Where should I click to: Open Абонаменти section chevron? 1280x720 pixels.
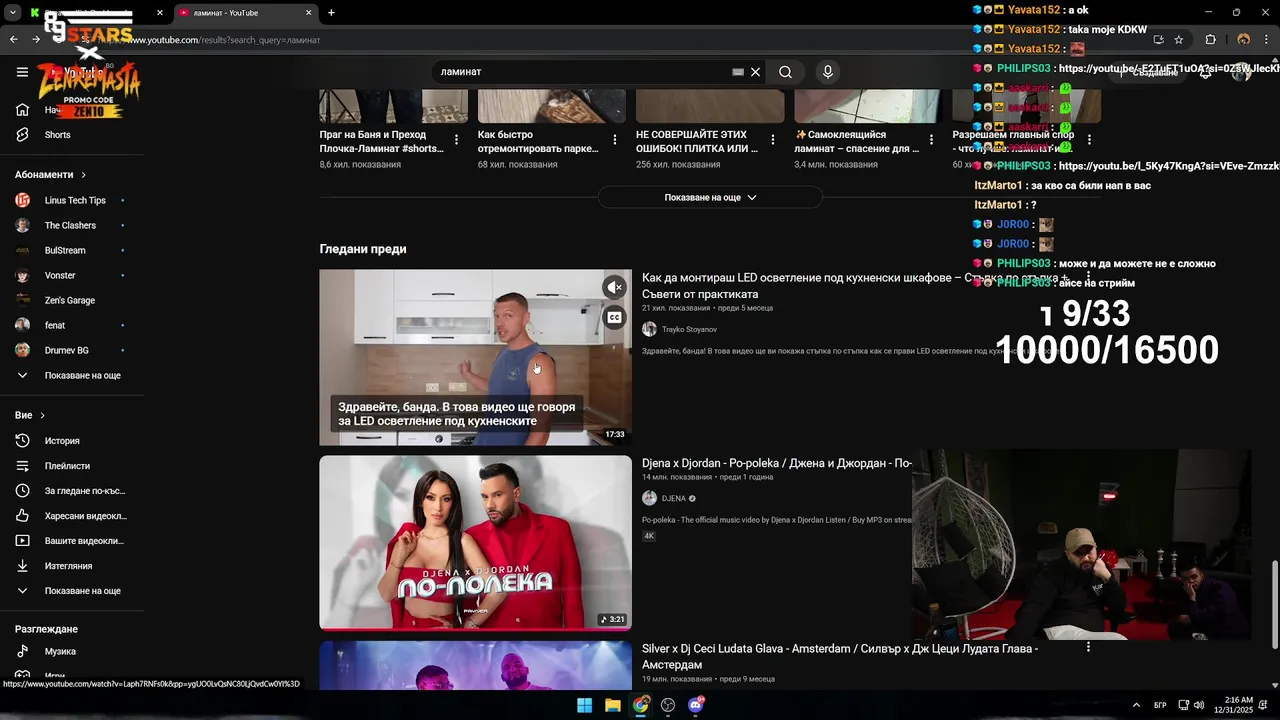(x=83, y=175)
